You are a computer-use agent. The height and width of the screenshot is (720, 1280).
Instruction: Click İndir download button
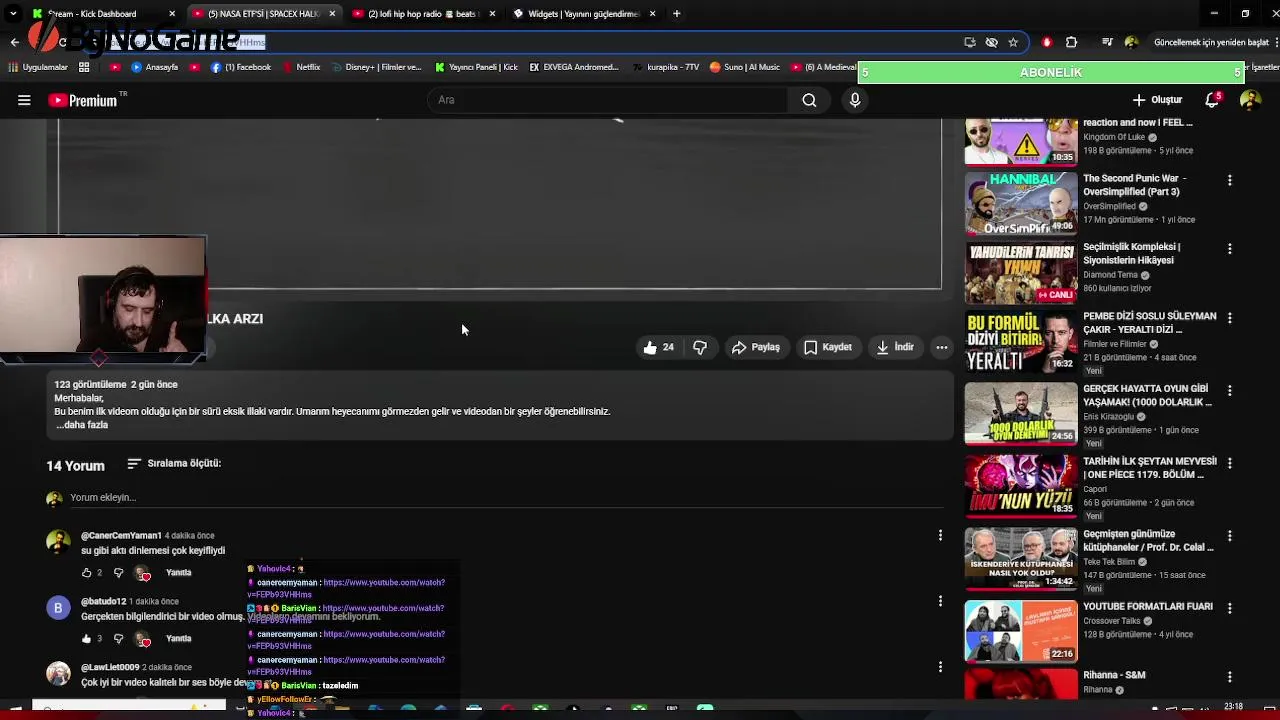tap(895, 347)
